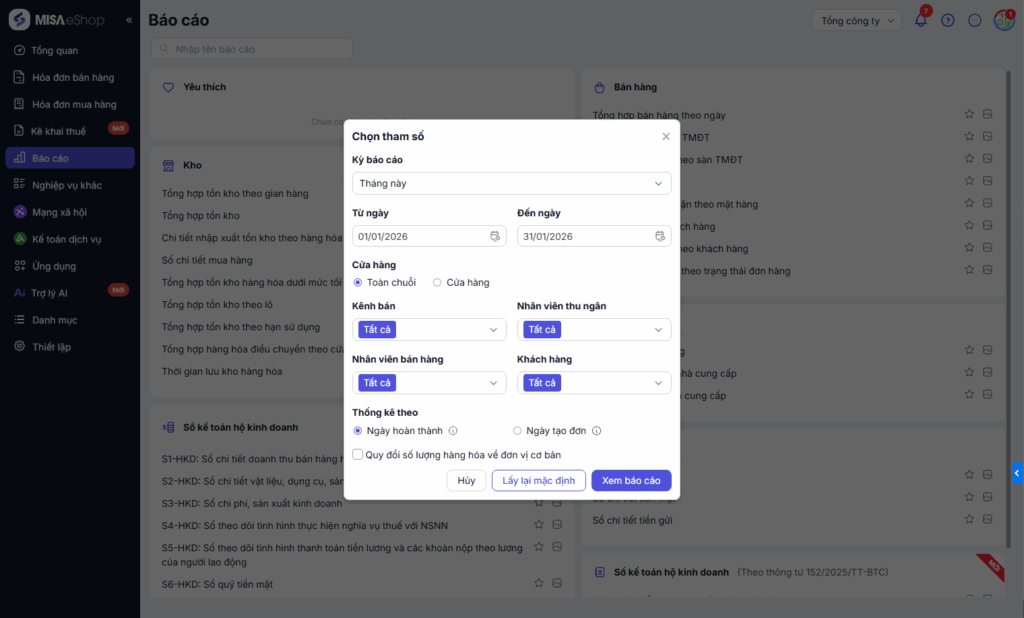This screenshot has width=1024, height=618.
Task: Open calendar picker for Từ ngày
Action: [x=494, y=236]
